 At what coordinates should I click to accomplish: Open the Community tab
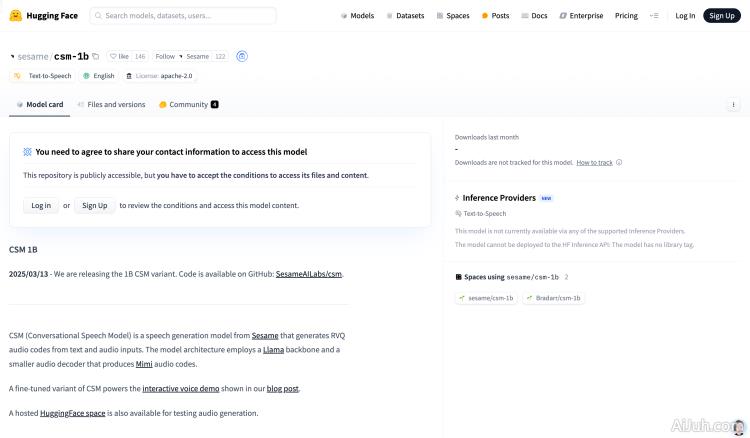click(188, 104)
